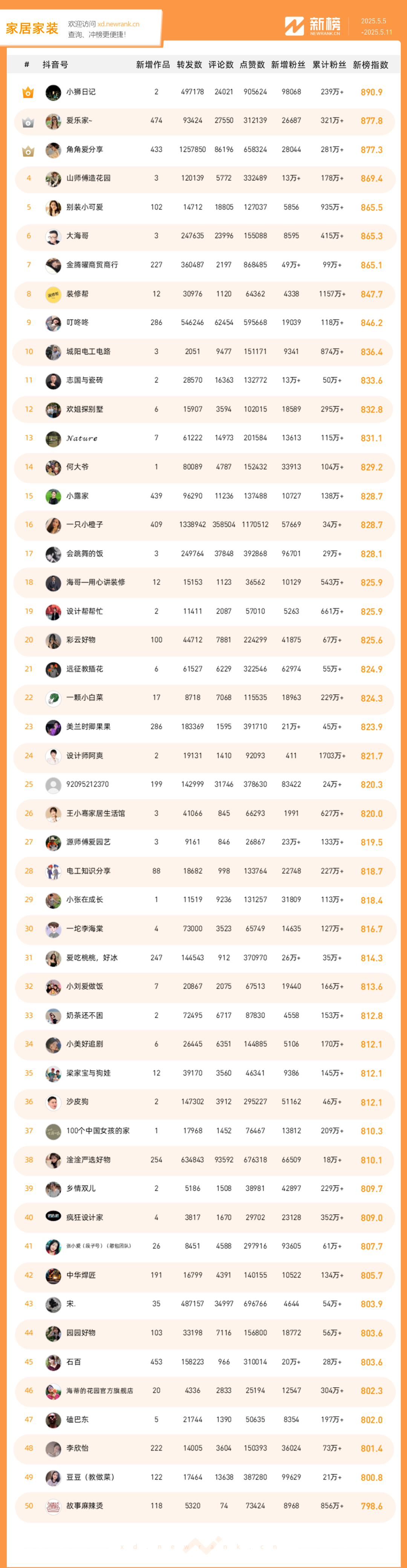This screenshot has width=407, height=1568.
Task: Click the gold crown icon for rank one
Action: tap(28, 92)
